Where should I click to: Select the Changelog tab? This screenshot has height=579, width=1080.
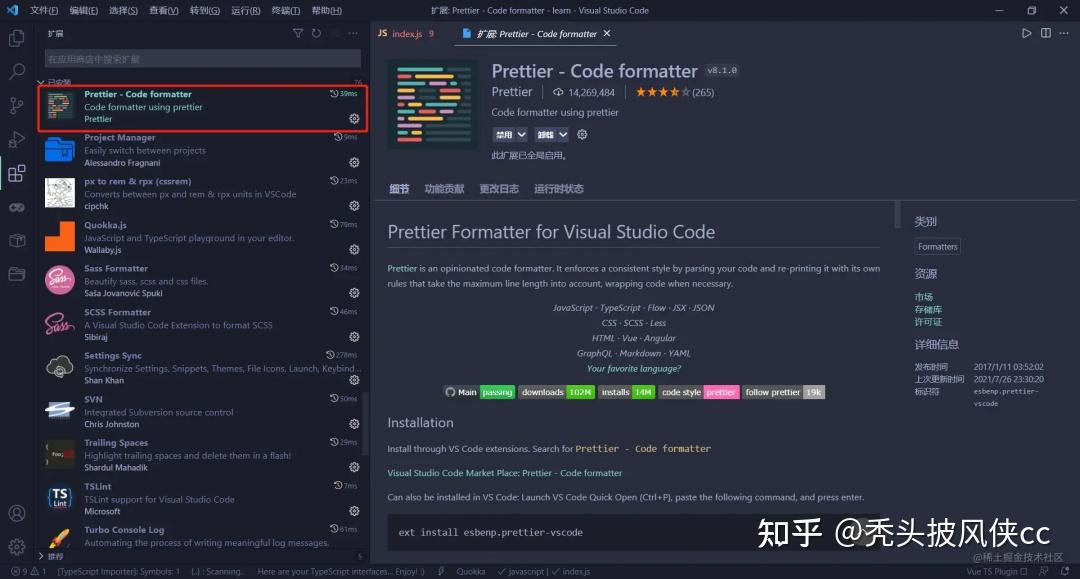[x=499, y=189]
